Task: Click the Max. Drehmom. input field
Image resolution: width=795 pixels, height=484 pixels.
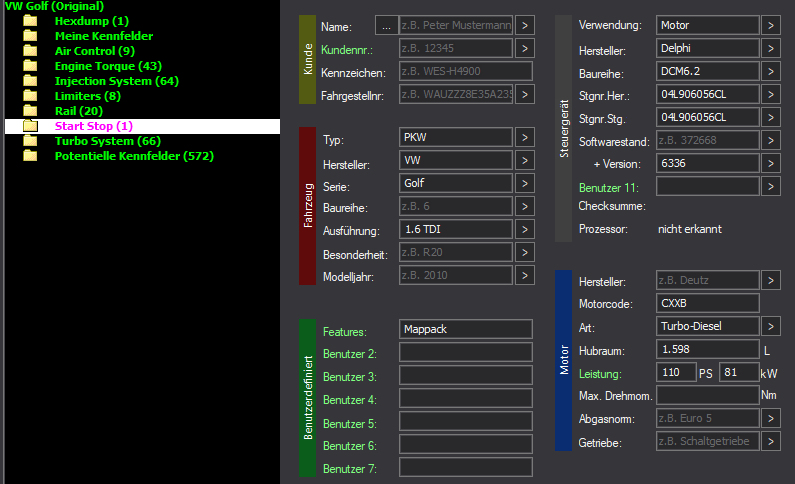Action: (708, 395)
